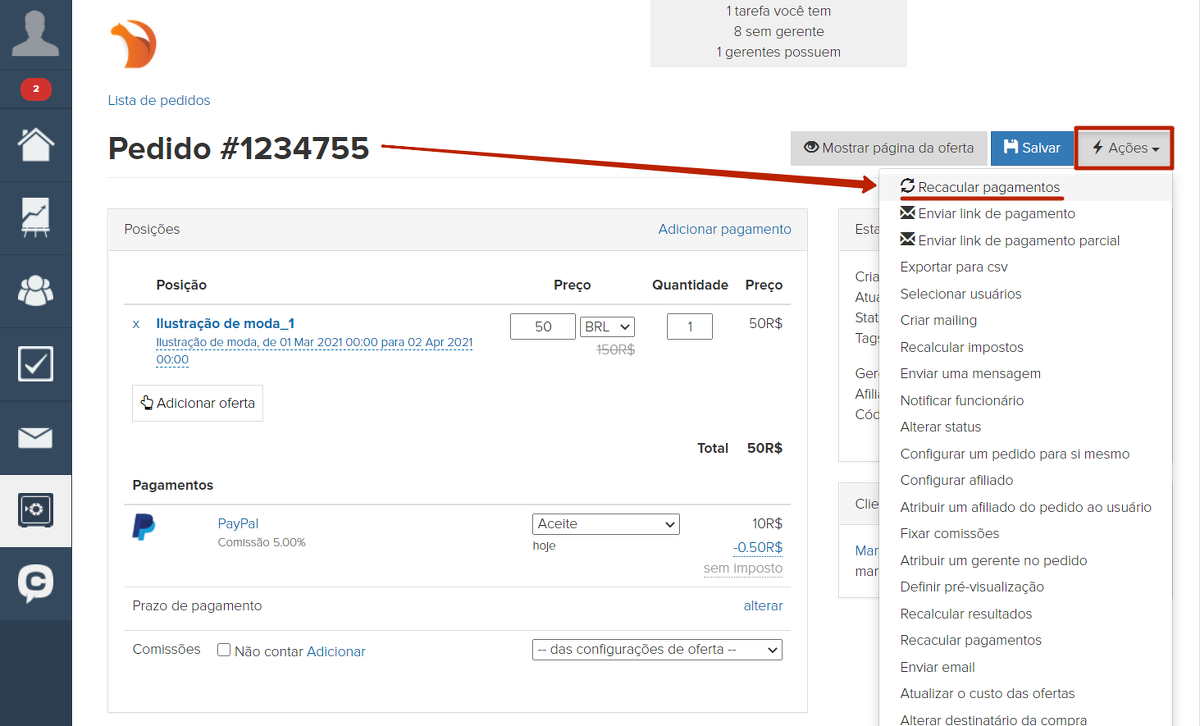Screen dimensions: 1200x726
Task: Open the chat bubble sidebar icon
Action: (x=35, y=584)
